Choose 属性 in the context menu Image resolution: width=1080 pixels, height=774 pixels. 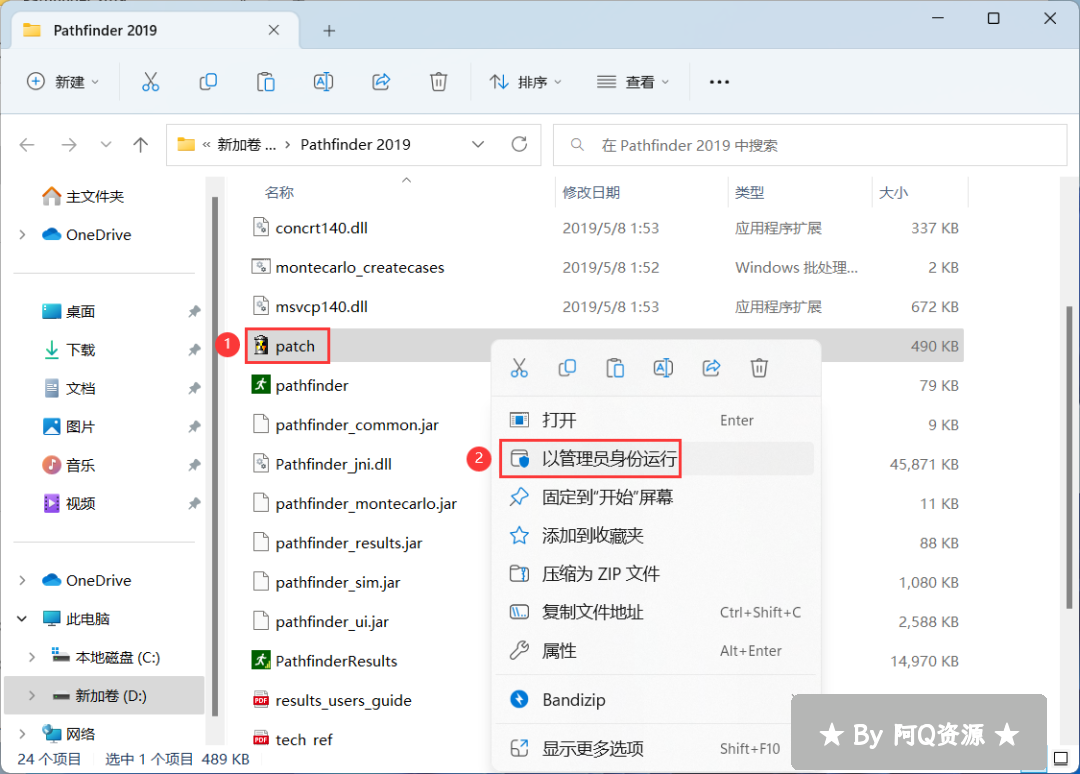click(654, 651)
